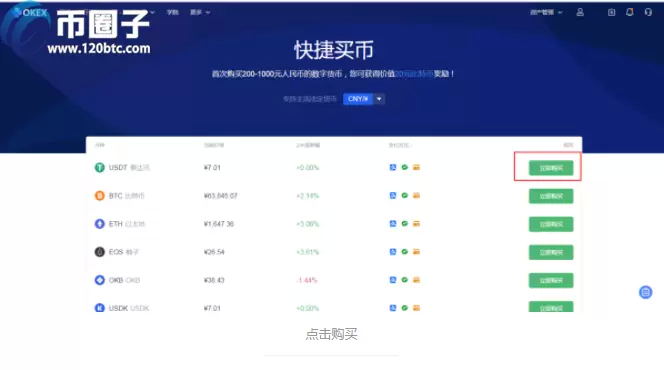Click the headset customer support icon
The image size is (664, 370).
pos(648,12)
